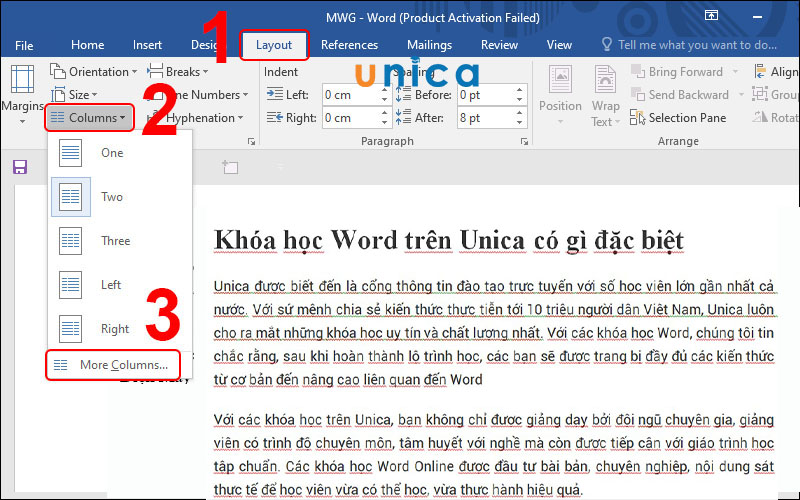
Task: Open the Paragraph dialog launcher
Action: tap(524, 141)
